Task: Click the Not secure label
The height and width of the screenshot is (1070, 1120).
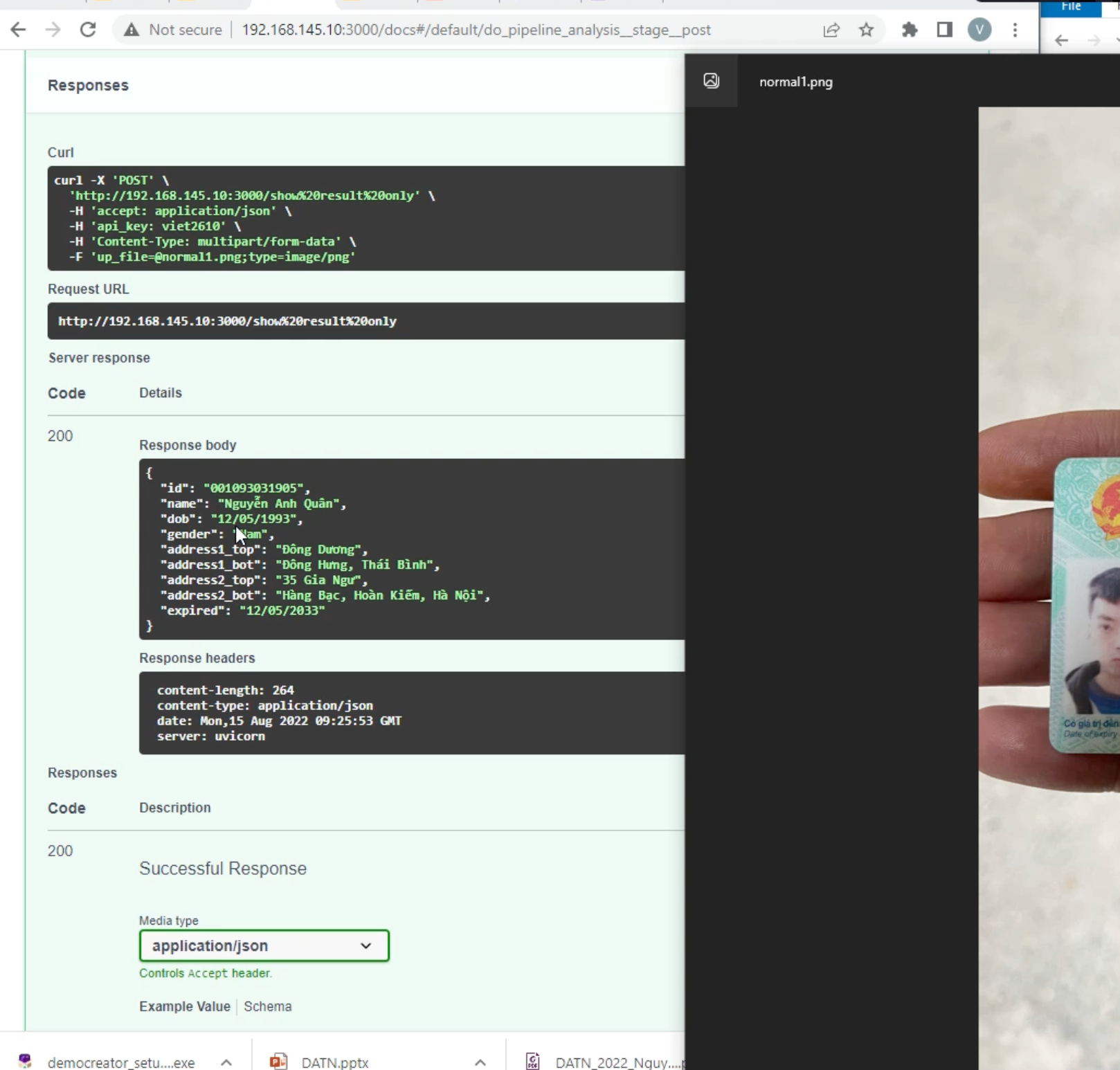Action: pos(186,30)
